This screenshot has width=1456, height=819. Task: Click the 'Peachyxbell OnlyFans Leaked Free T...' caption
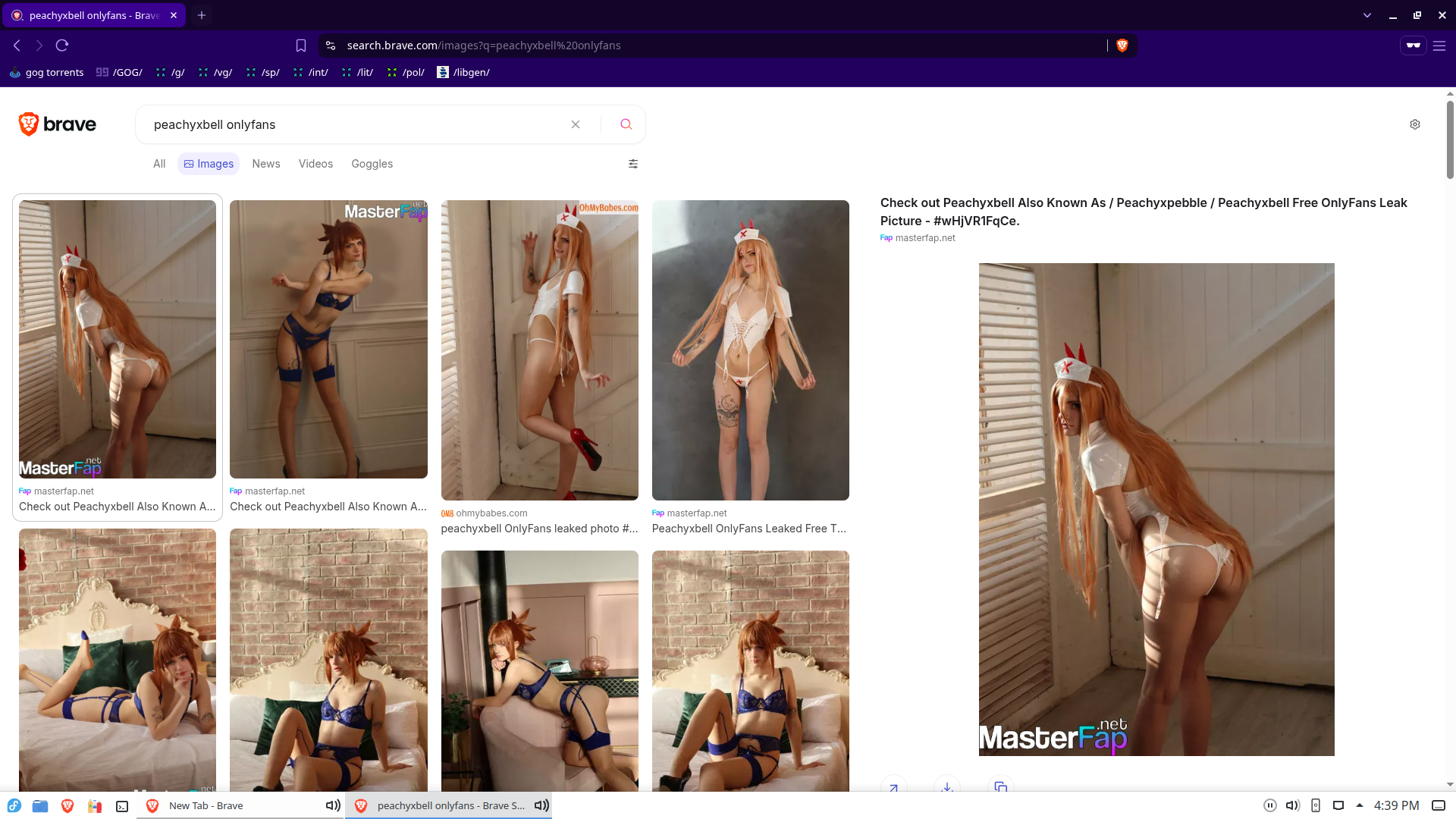749,529
